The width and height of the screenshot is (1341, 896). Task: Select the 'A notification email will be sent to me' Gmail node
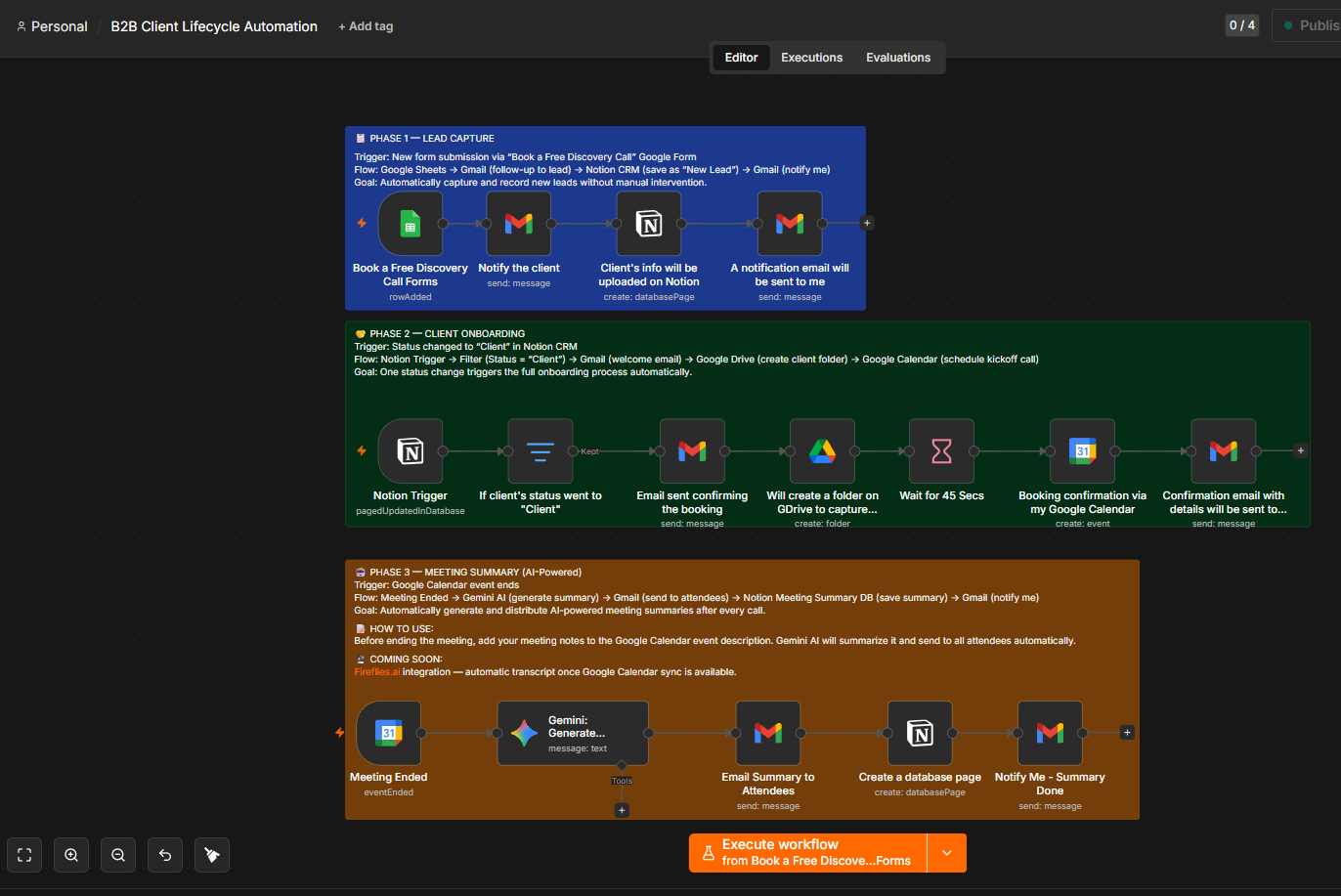click(790, 224)
